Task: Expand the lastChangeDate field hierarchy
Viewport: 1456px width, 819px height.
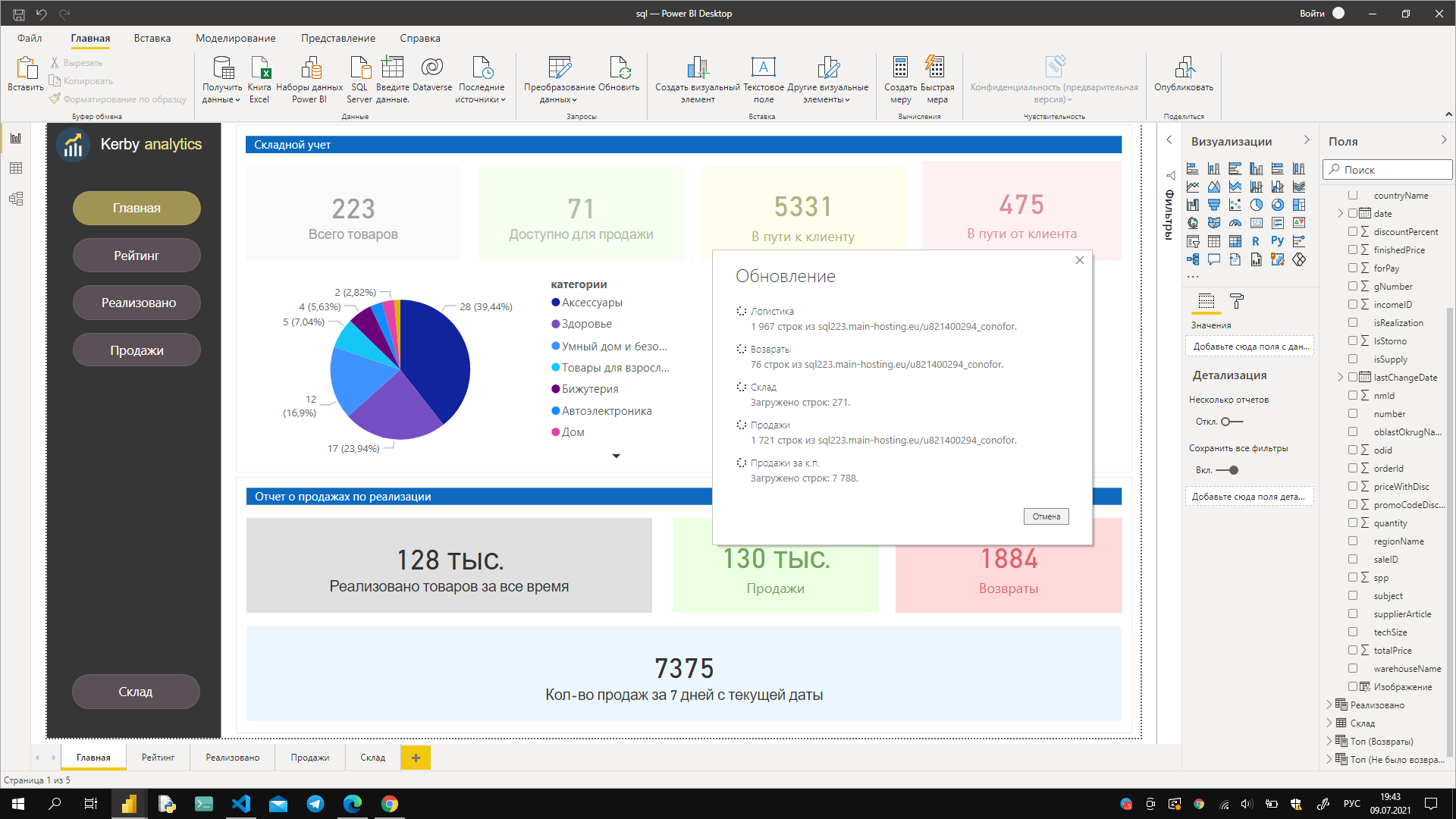Action: tap(1341, 377)
